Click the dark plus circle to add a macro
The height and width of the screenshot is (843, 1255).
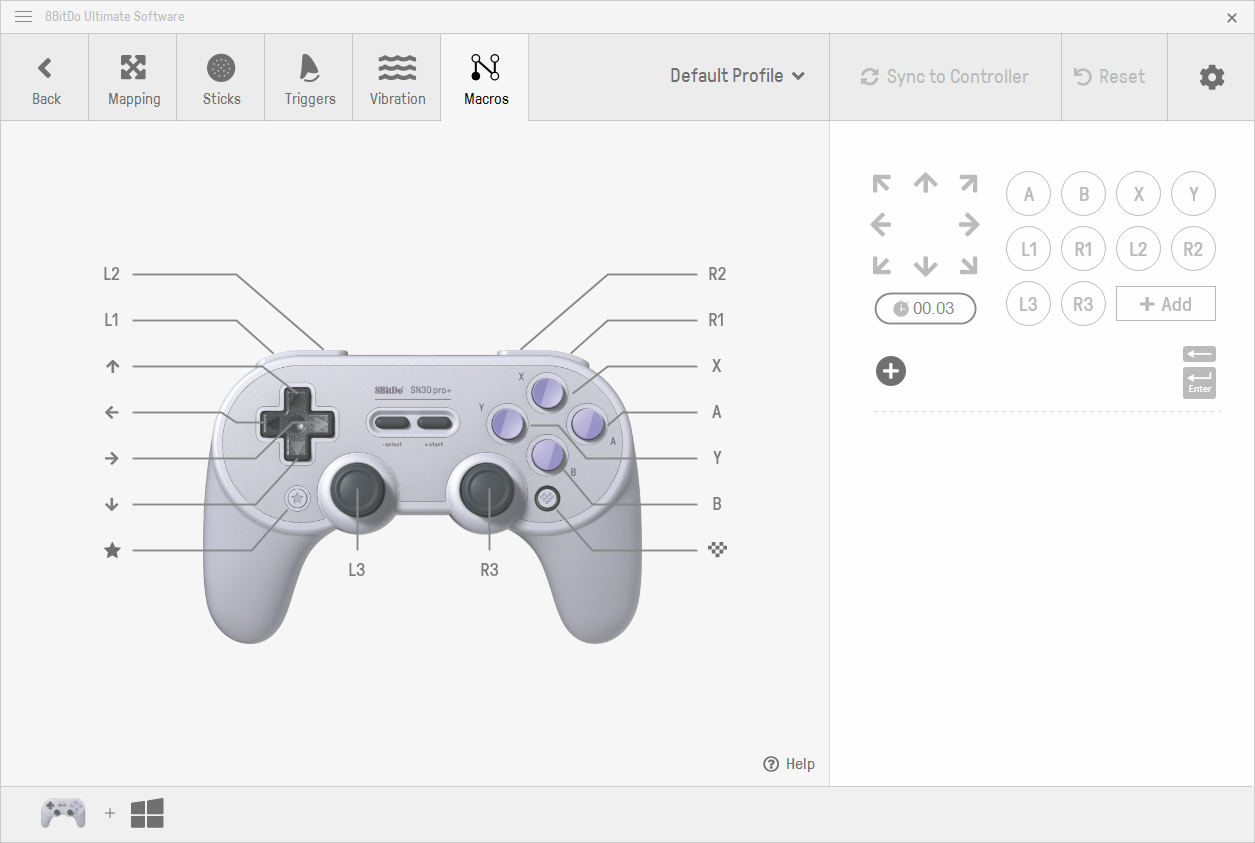(891, 371)
